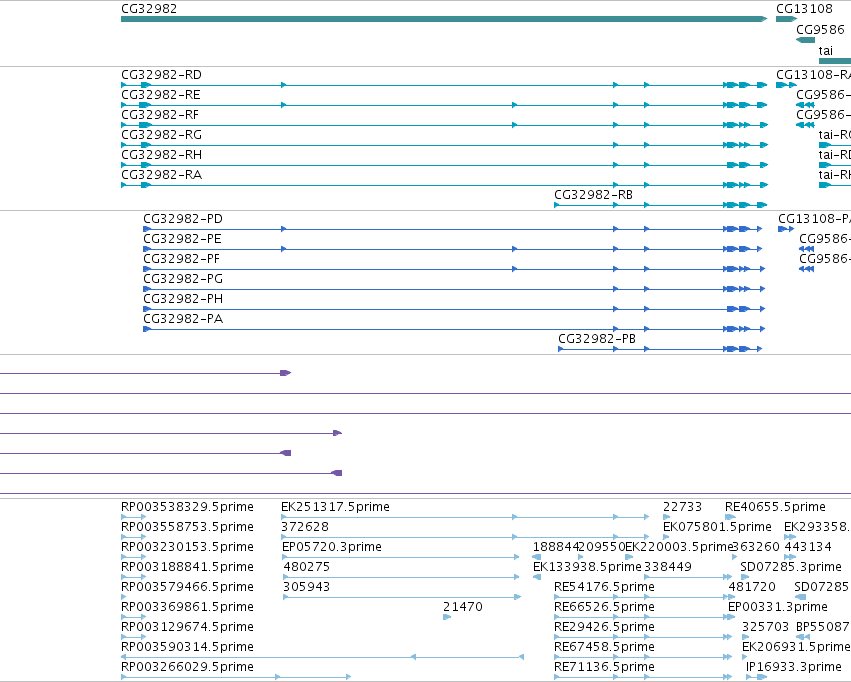Click protein CG32982-PF label
Screen dimensions: 851x682
(182, 259)
